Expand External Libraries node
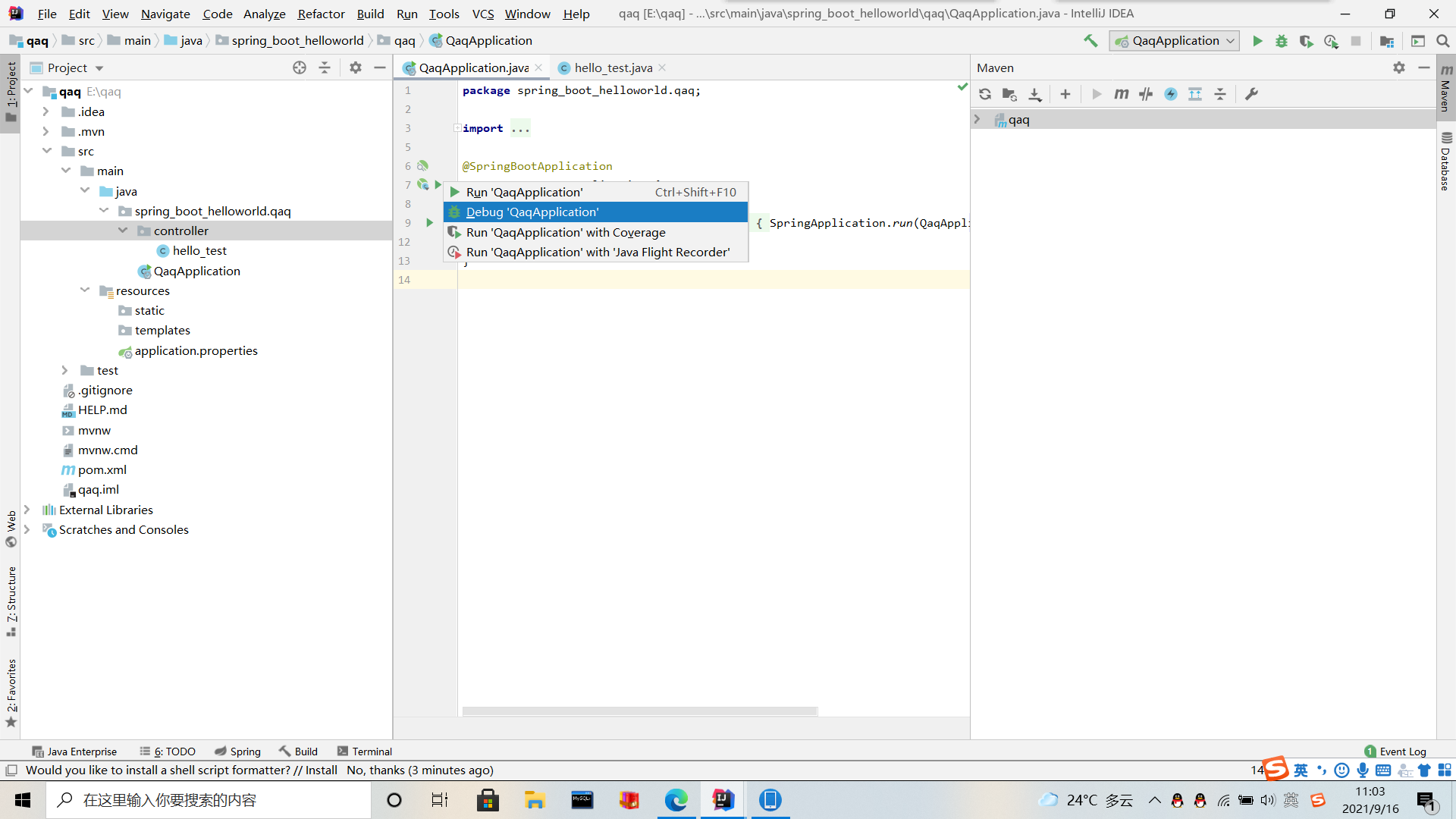 [27, 510]
